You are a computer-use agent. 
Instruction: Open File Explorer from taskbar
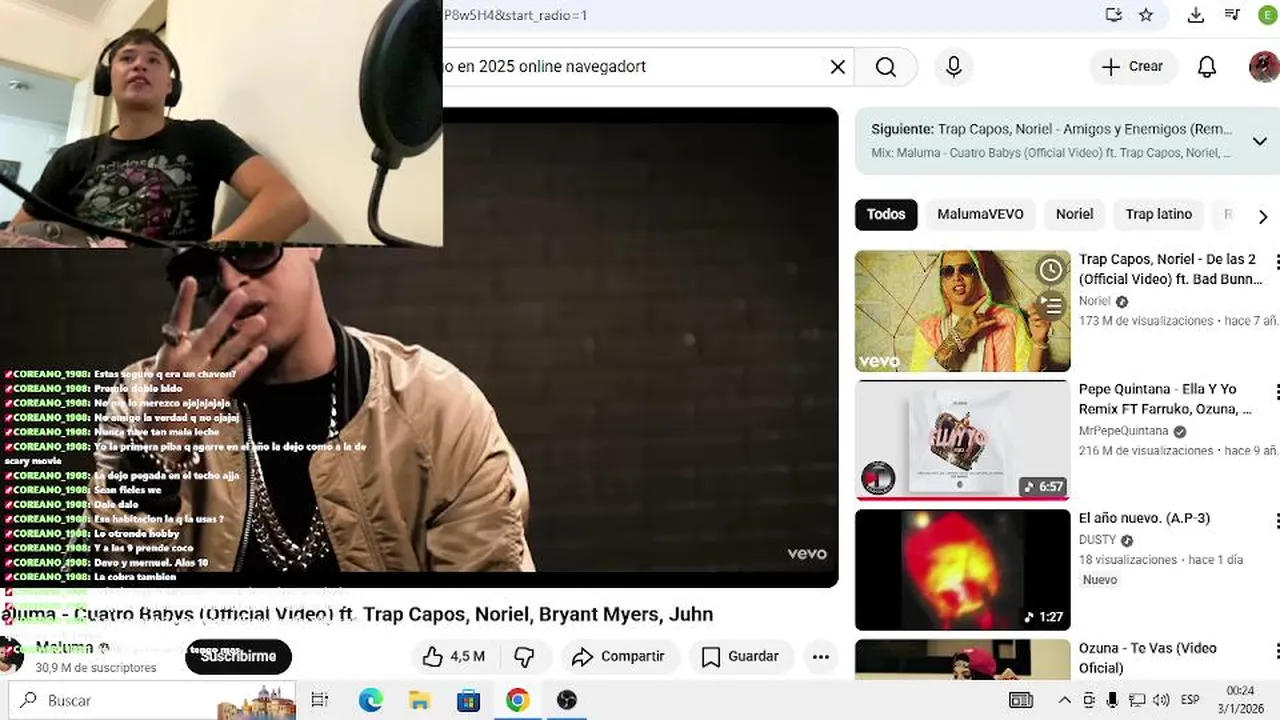coord(419,700)
